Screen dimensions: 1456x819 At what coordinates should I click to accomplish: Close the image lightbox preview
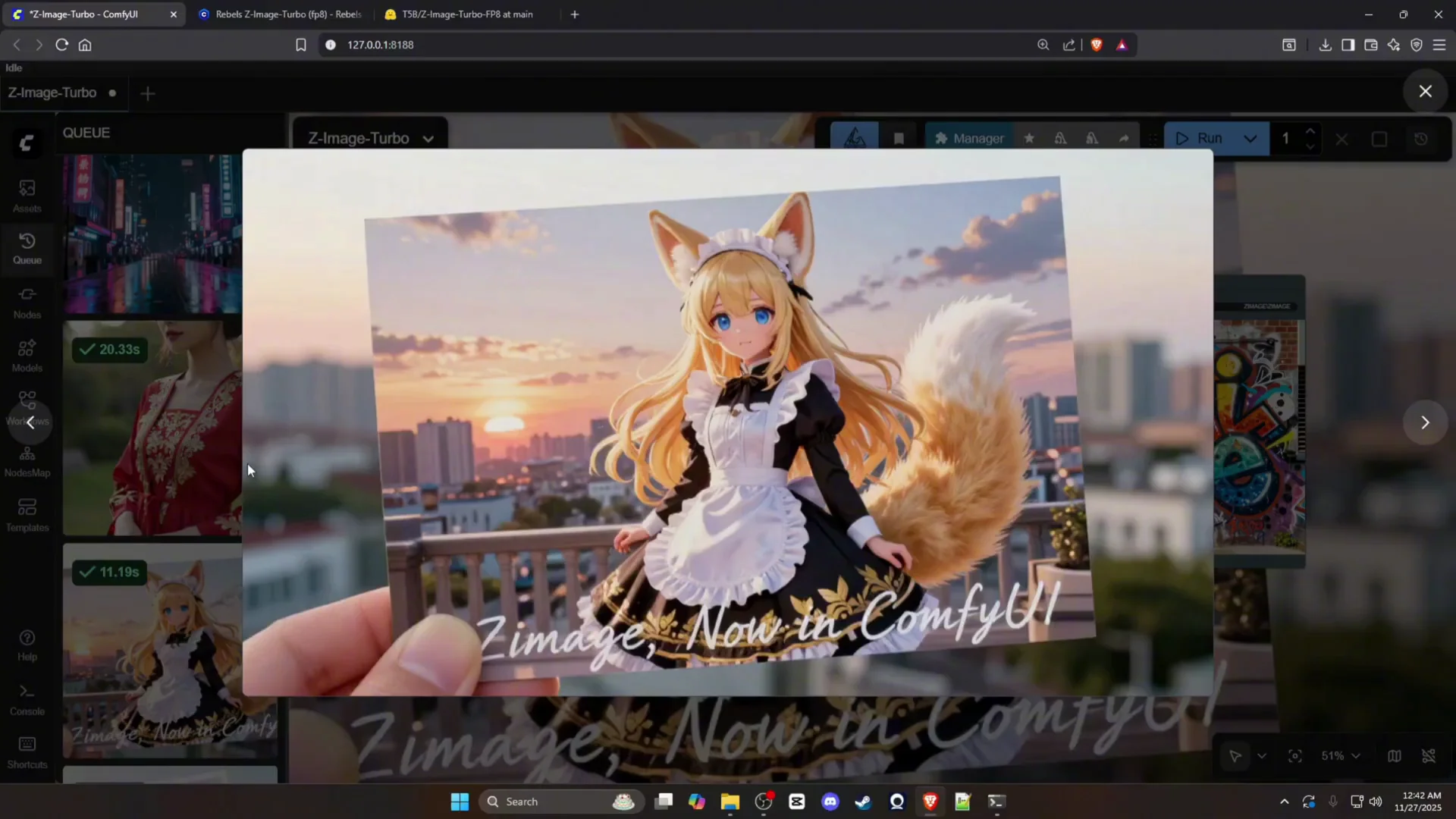pyautogui.click(x=1425, y=92)
